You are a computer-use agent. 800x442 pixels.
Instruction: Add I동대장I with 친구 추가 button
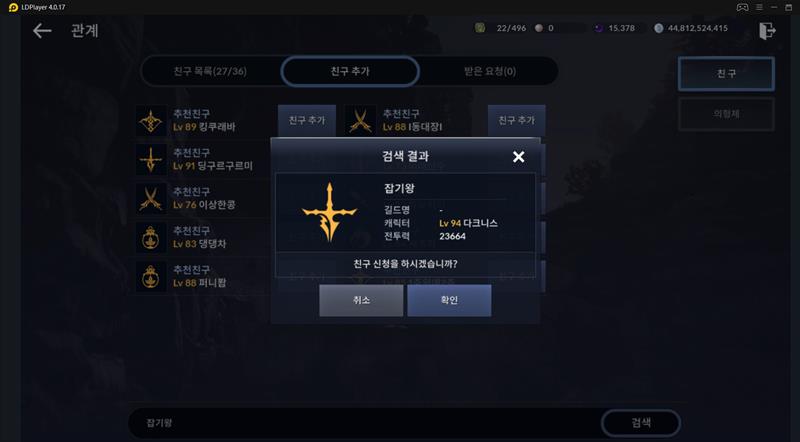click(516, 120)
